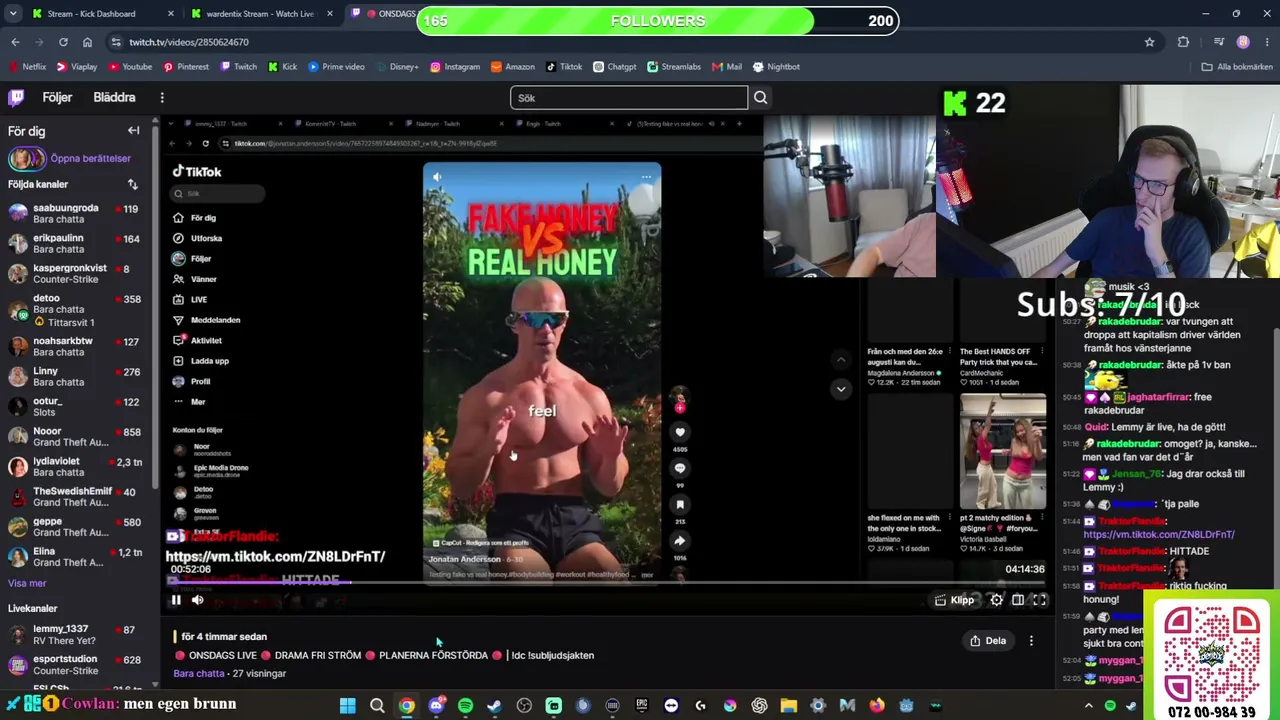
Task: Open noahsarkbtw channel from sidebar
Action: [x=75, y=346]
